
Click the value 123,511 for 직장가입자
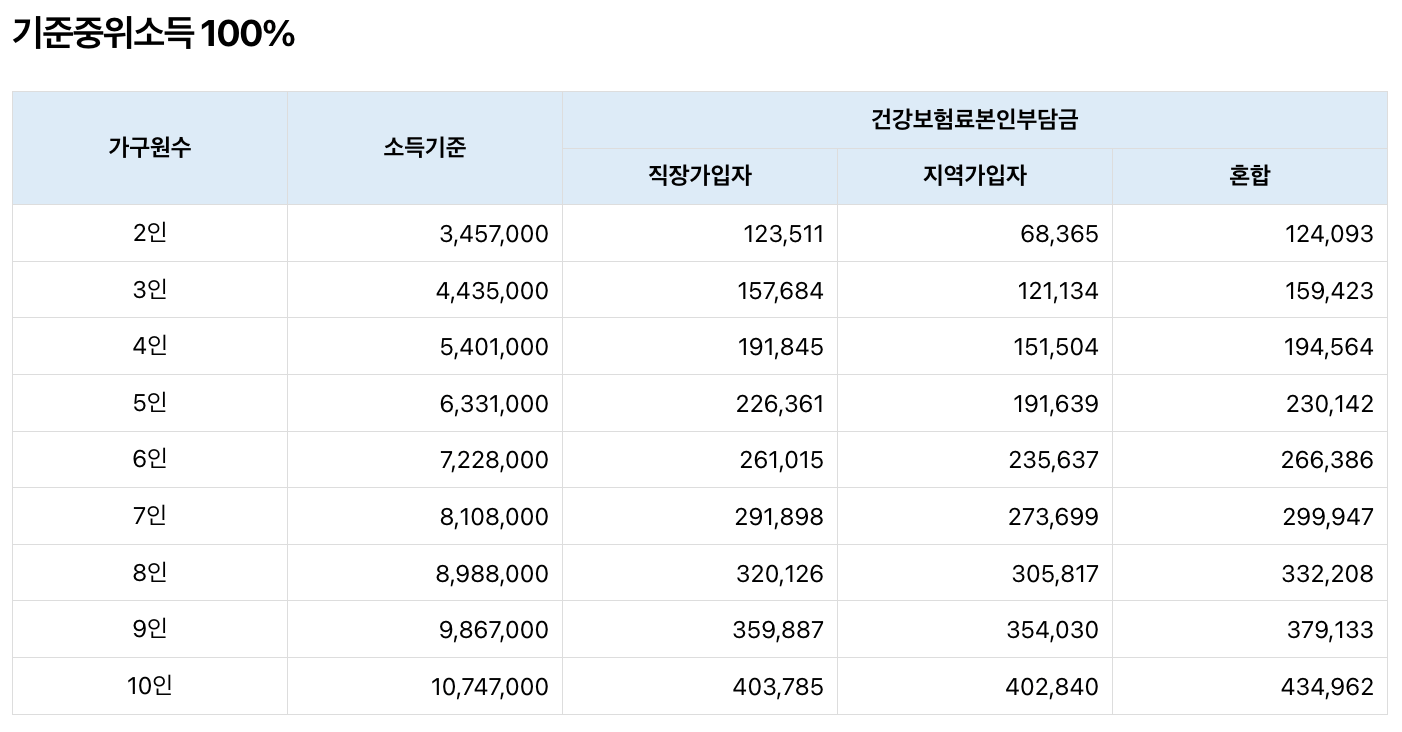tap(784, 233)
